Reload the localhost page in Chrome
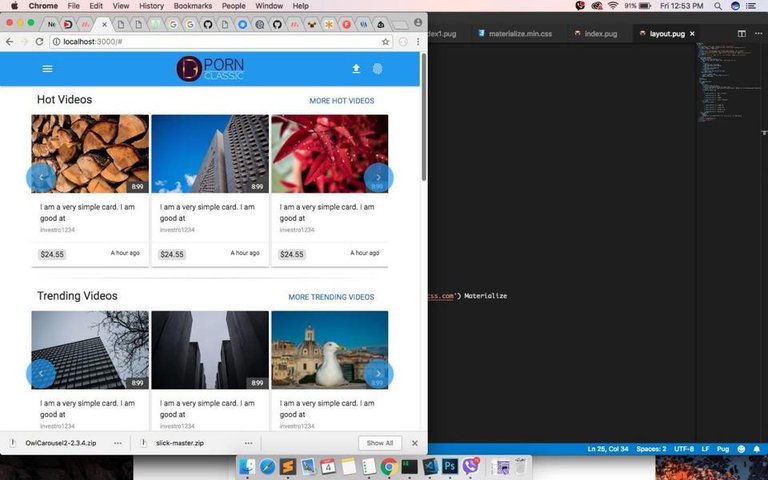This screenshot has width=768, height=480. (x=39, y=42)
